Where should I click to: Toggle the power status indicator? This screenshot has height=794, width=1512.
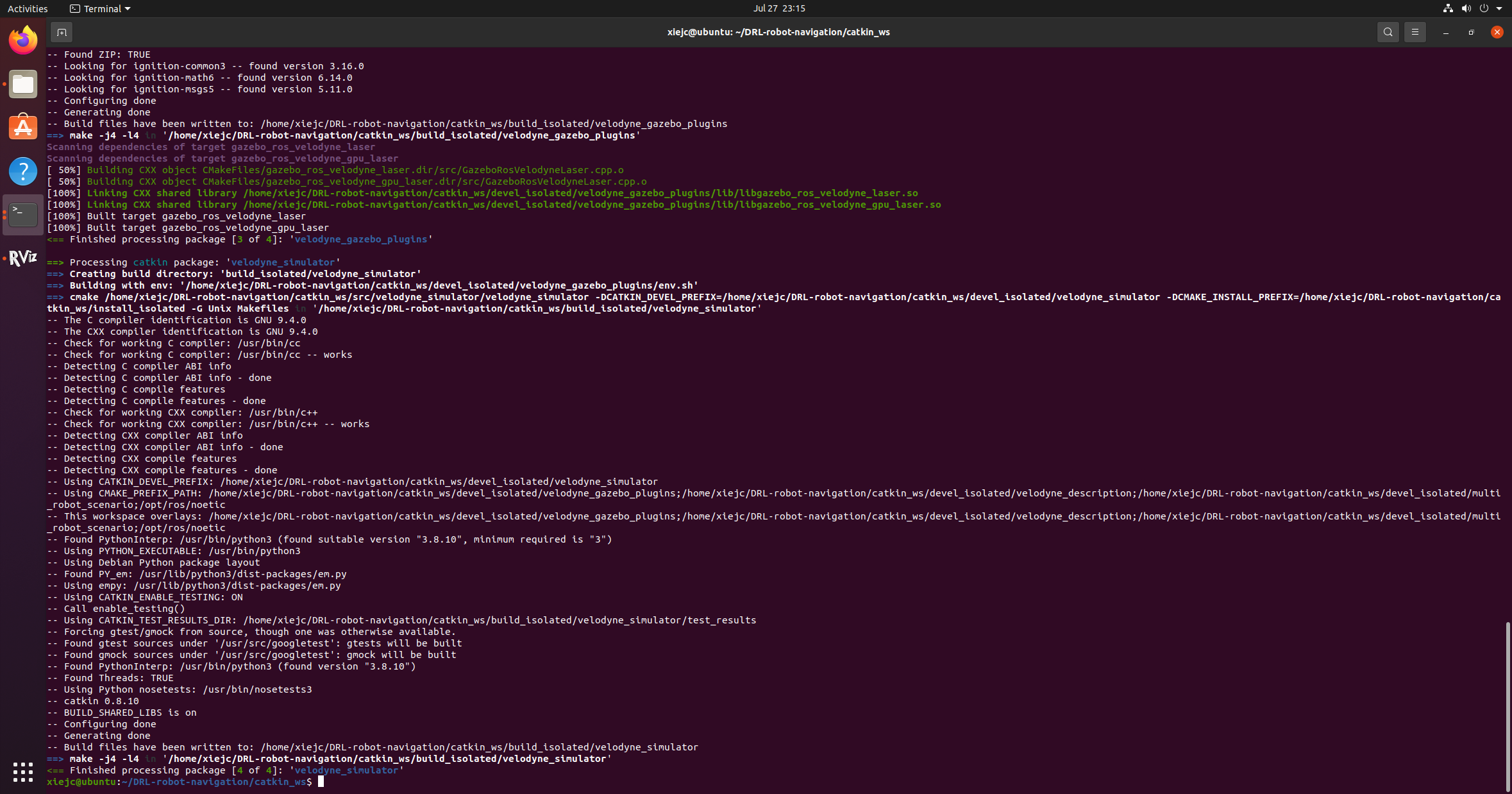point(1485,8)
